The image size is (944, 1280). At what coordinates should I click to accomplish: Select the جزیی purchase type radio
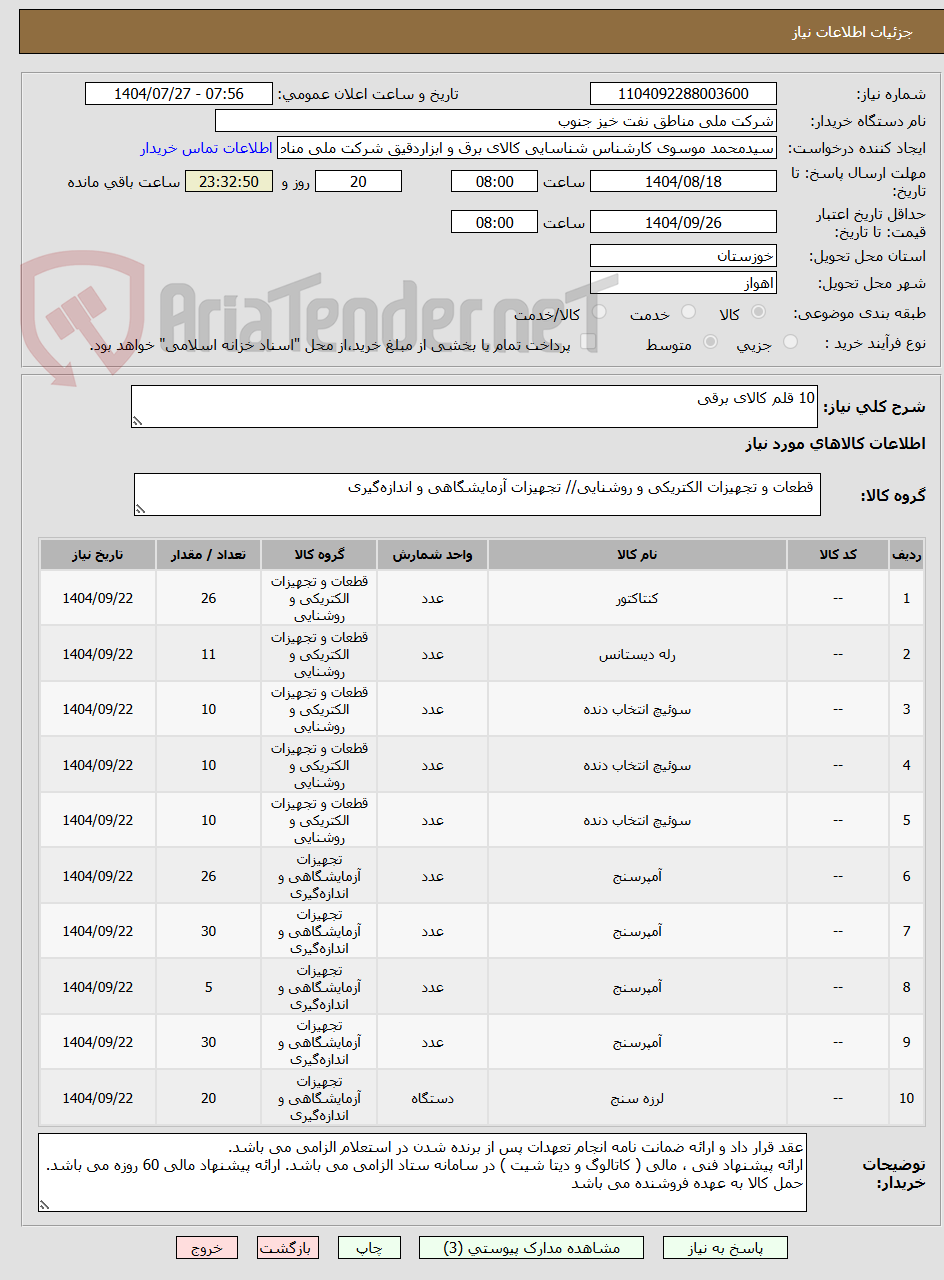pyautogui.click(x=790, y=343)
